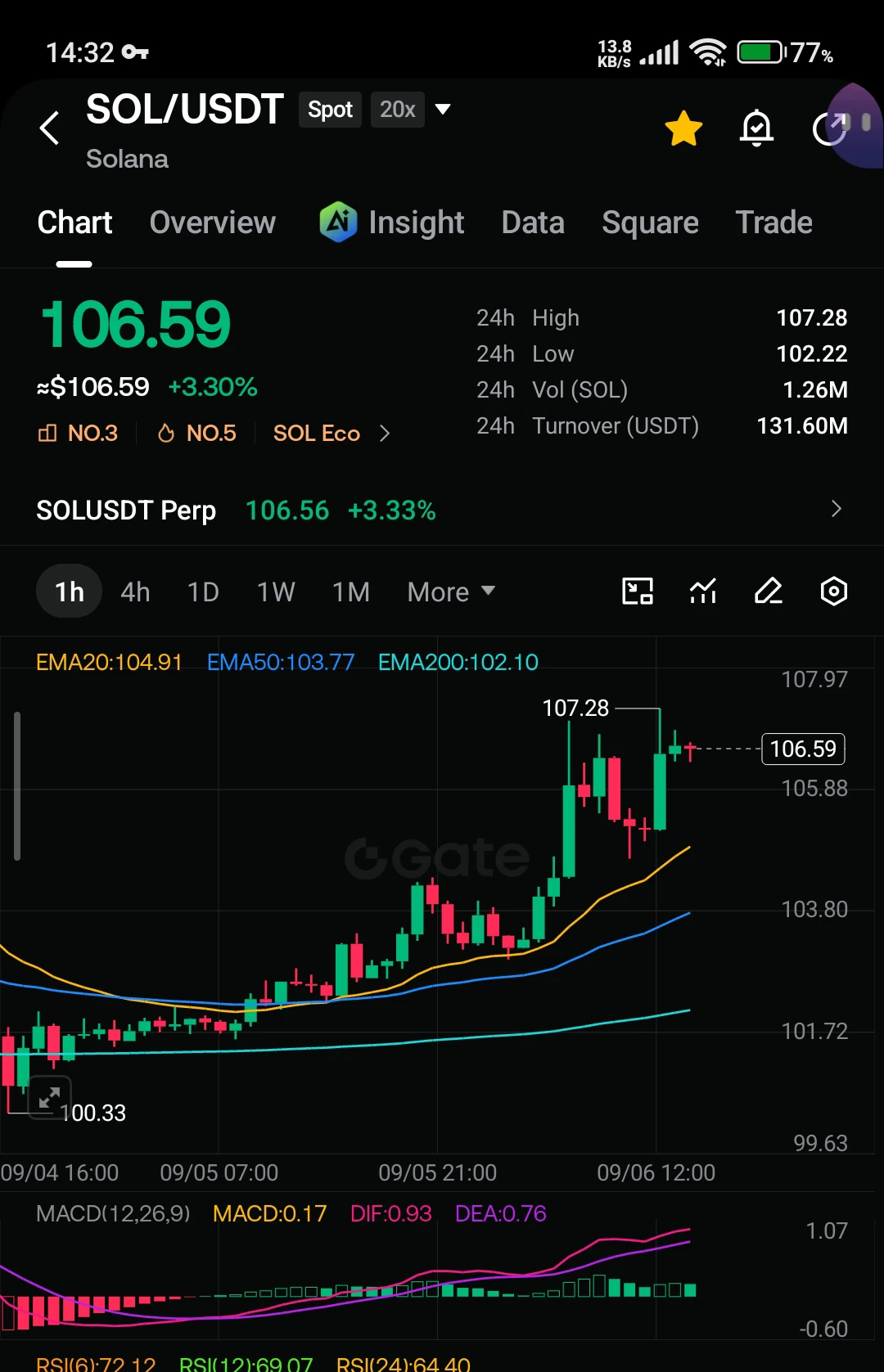Tap the VPN key status icon

[135, 52]
